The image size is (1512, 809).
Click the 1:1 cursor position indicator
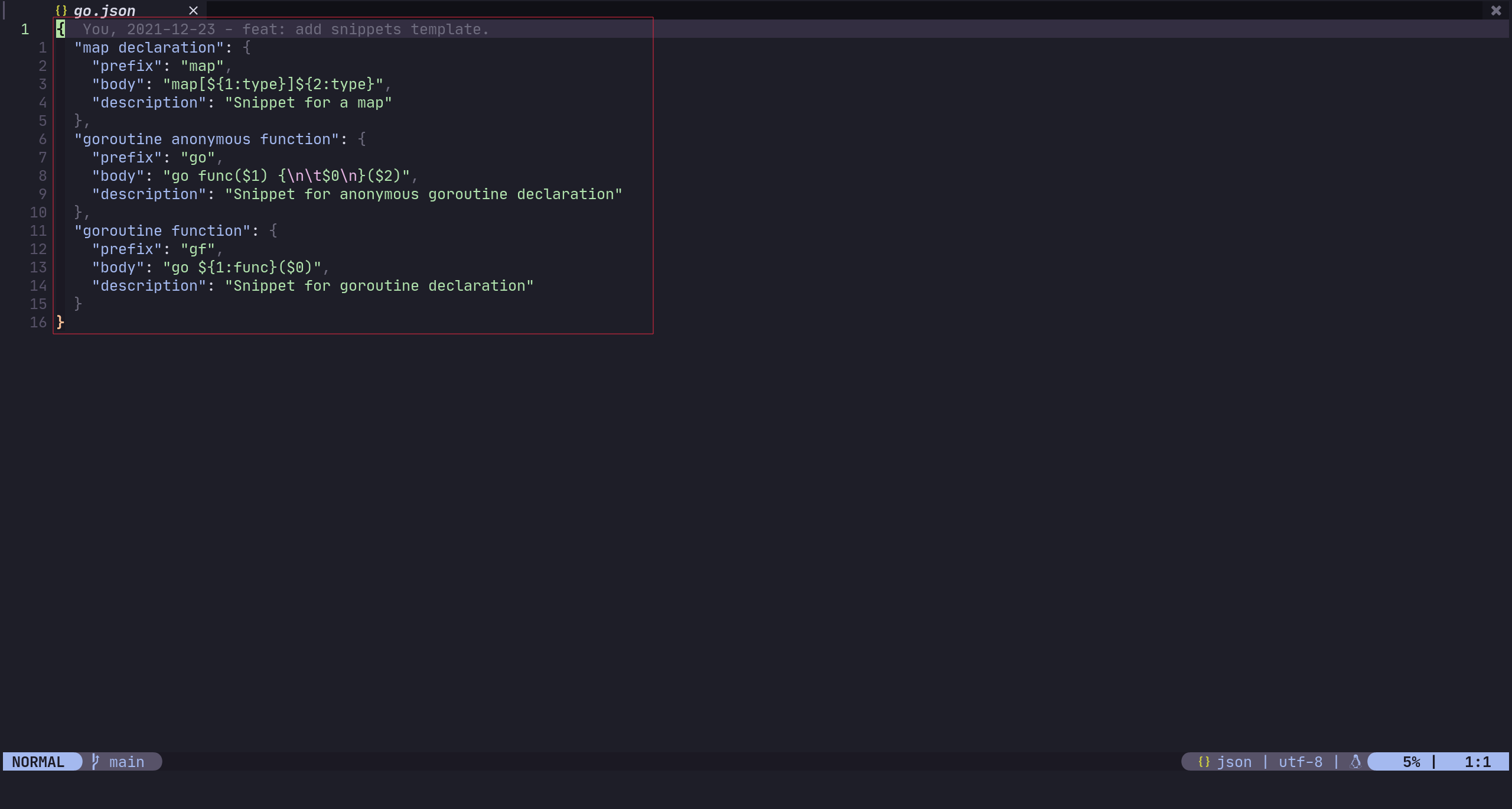(1477, 762)
